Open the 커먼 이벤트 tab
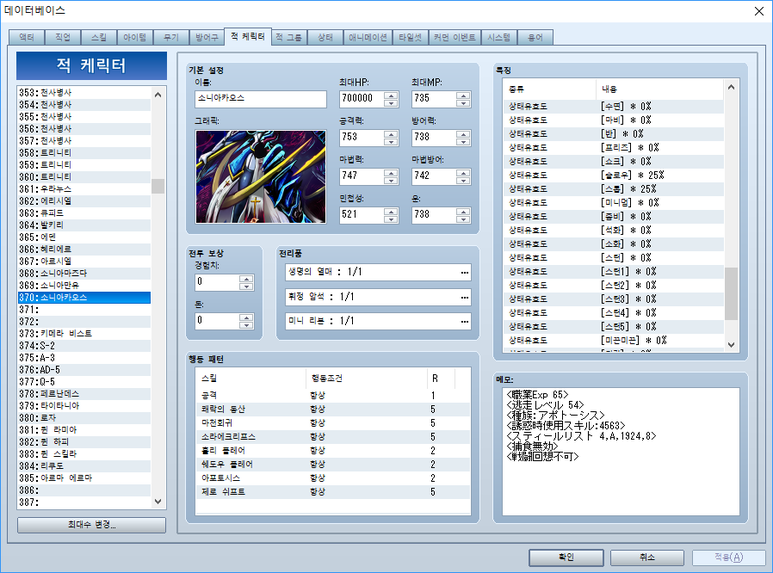 pos(455,37)
